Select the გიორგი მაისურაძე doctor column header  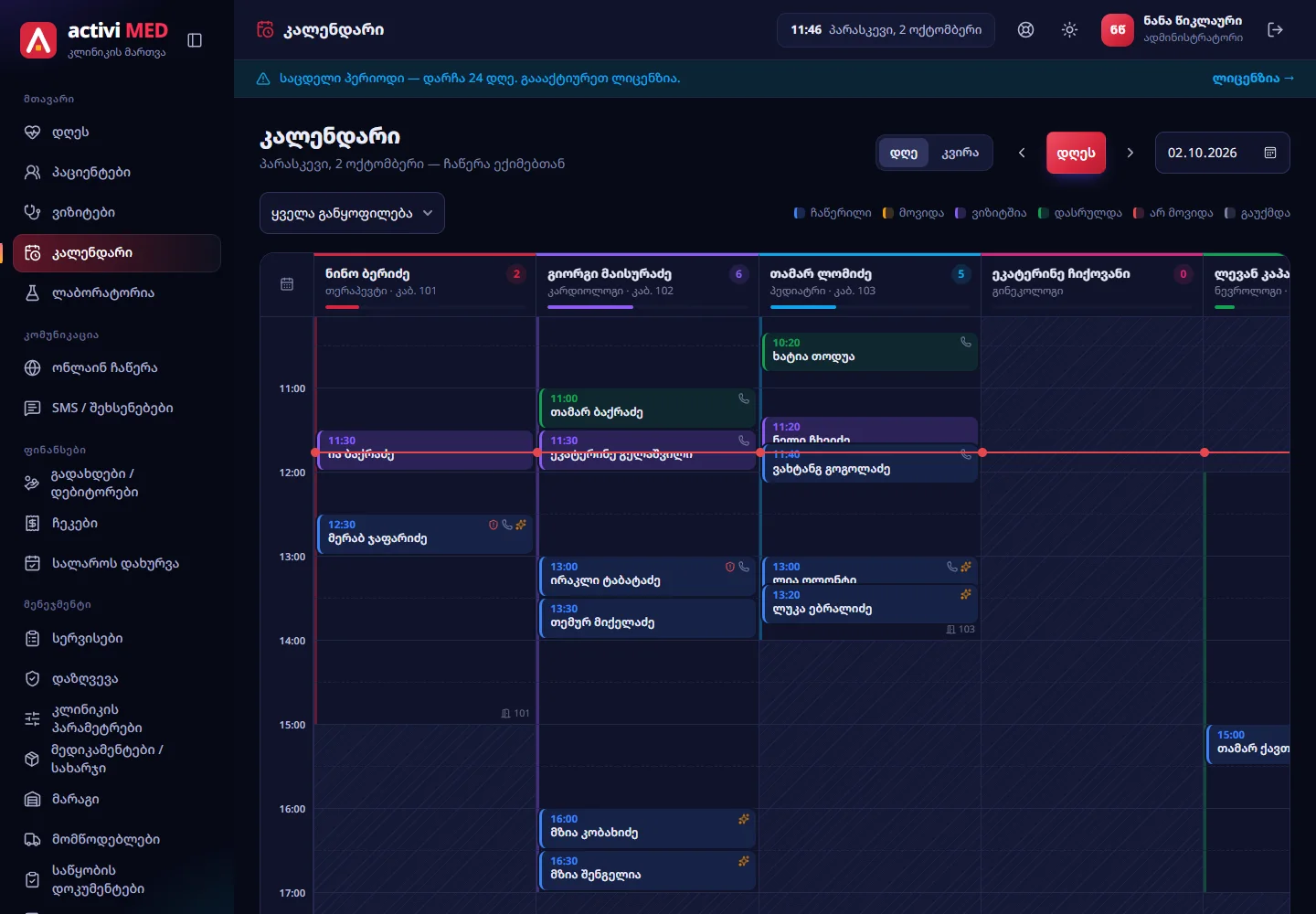(x=647, y=284)
